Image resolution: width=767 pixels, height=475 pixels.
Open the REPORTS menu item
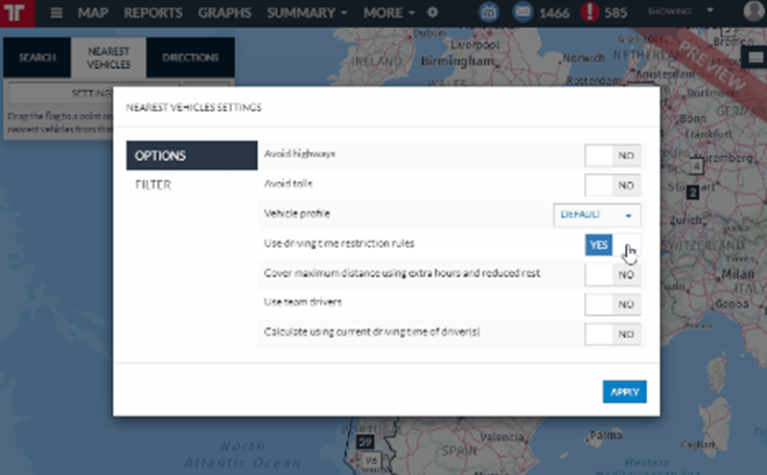153,13
